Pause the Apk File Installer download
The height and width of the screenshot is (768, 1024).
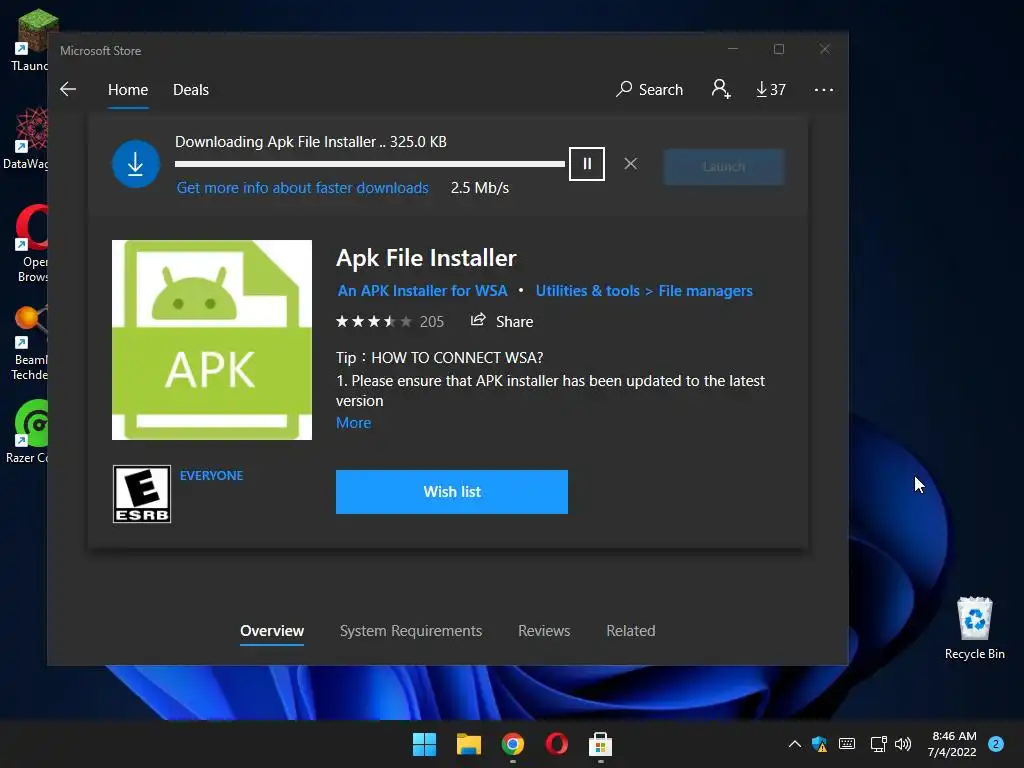click(x=586, y=164)
